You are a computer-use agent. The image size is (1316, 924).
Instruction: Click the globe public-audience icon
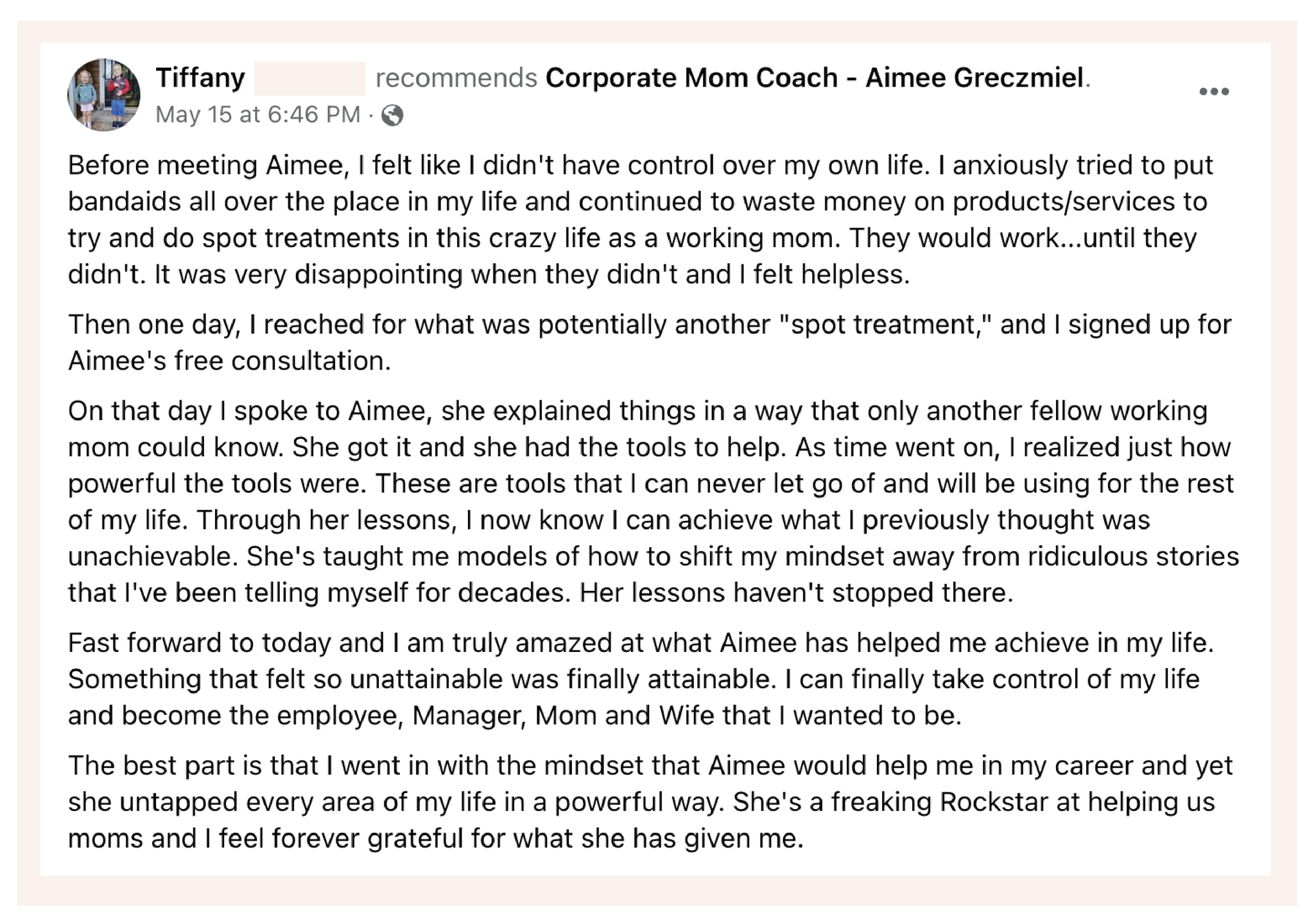pos(392,116)
